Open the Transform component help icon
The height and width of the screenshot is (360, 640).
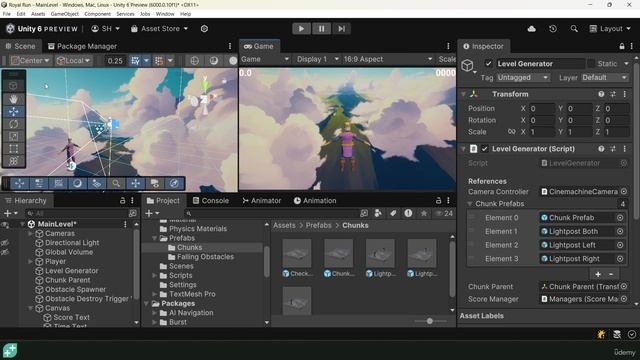pos(601,94)
